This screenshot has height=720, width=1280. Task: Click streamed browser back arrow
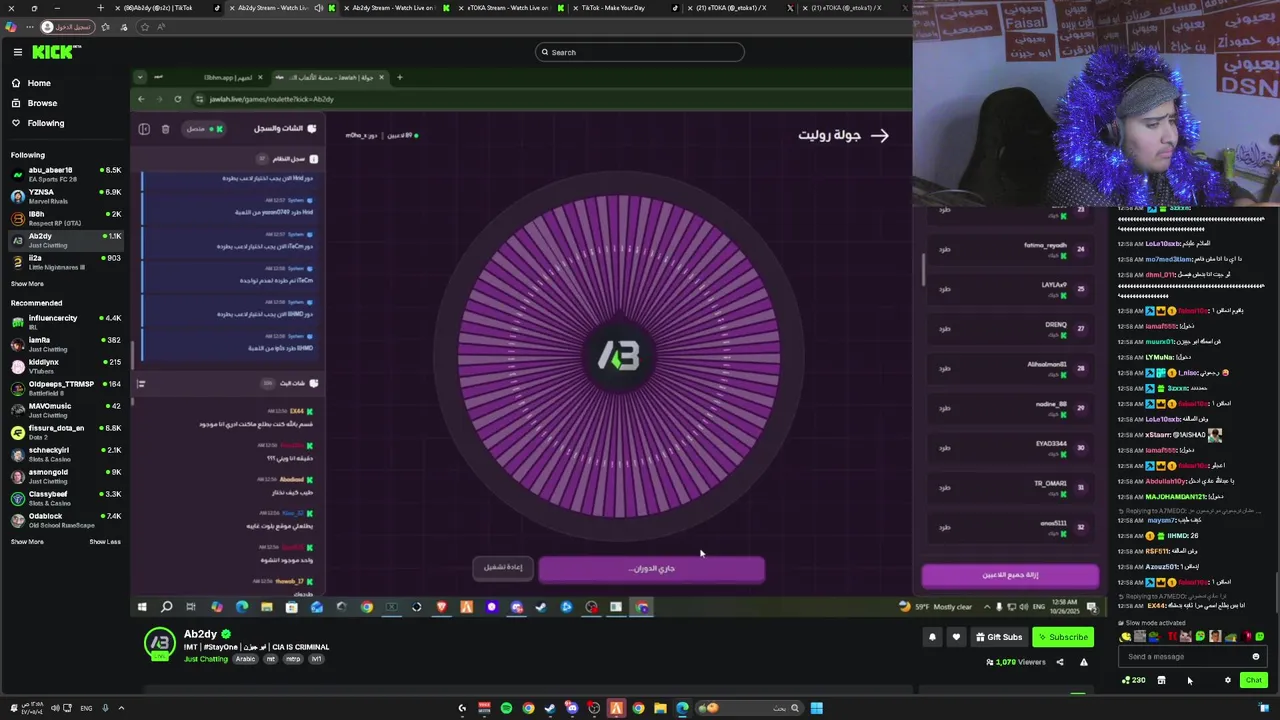click(141, 99)
